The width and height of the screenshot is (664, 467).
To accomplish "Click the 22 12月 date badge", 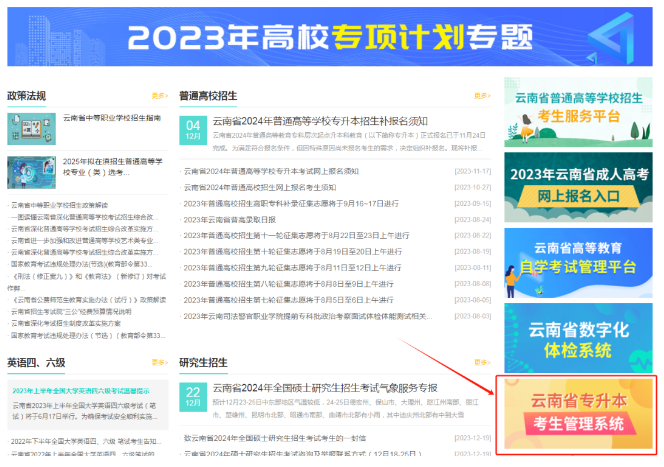I will click(193, 398).
